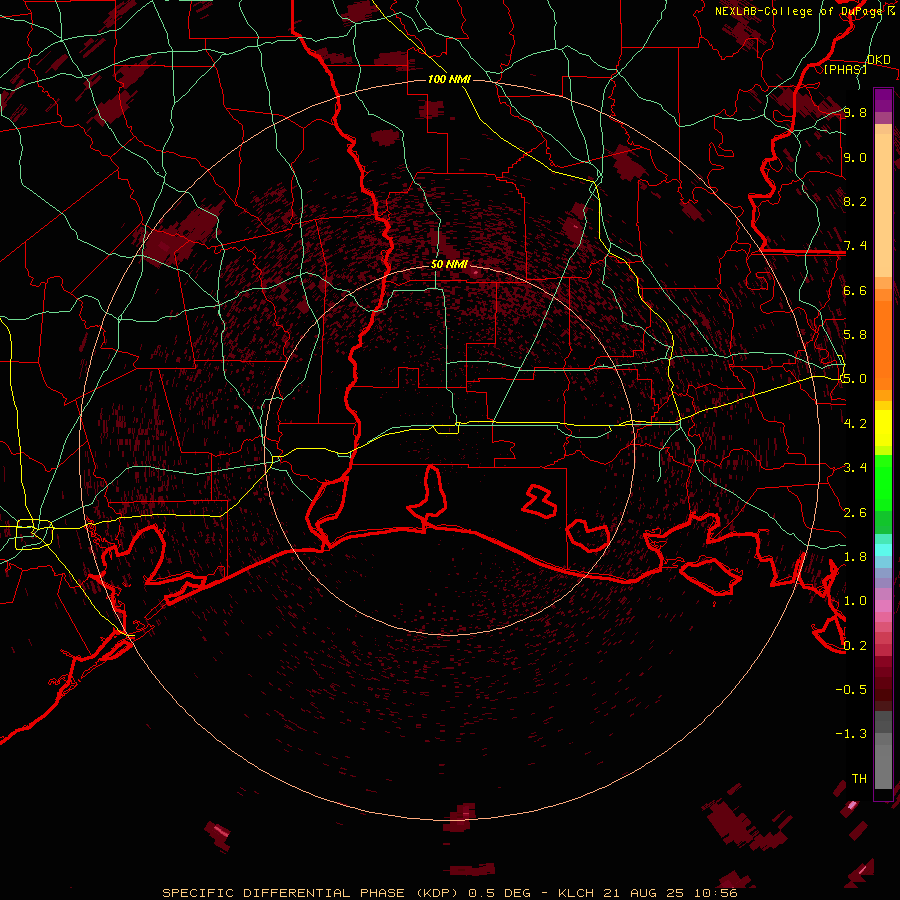
Task: Click the 5.0 scale label
Action: click(x=855, y=379)
